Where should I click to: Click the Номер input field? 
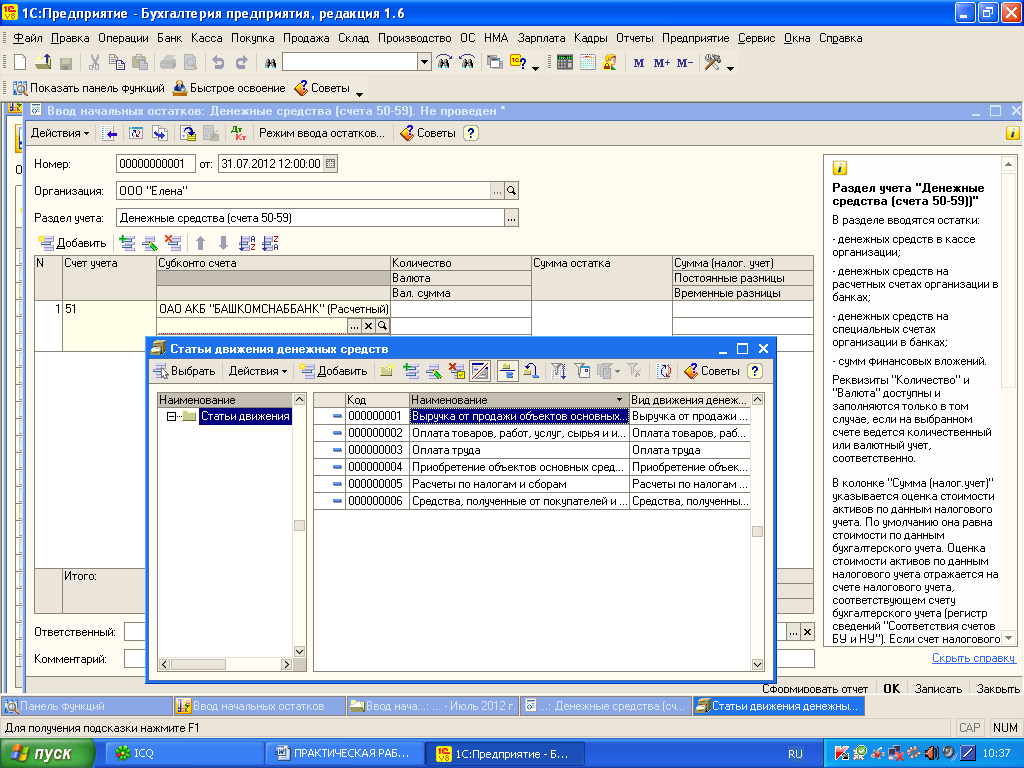pyautogui.click(x=155, y=164)
